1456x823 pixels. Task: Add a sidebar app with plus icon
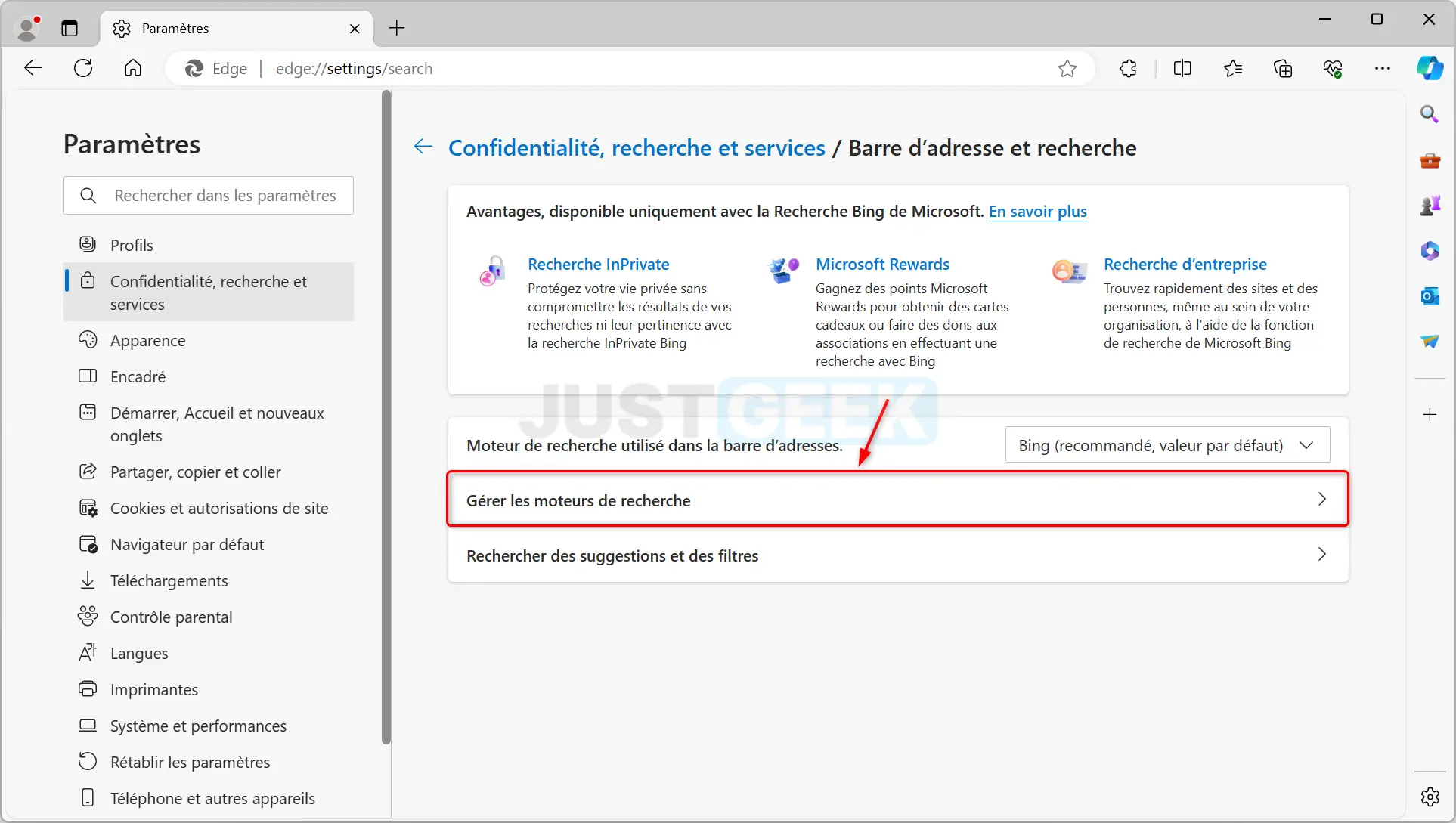point(1430,415)
